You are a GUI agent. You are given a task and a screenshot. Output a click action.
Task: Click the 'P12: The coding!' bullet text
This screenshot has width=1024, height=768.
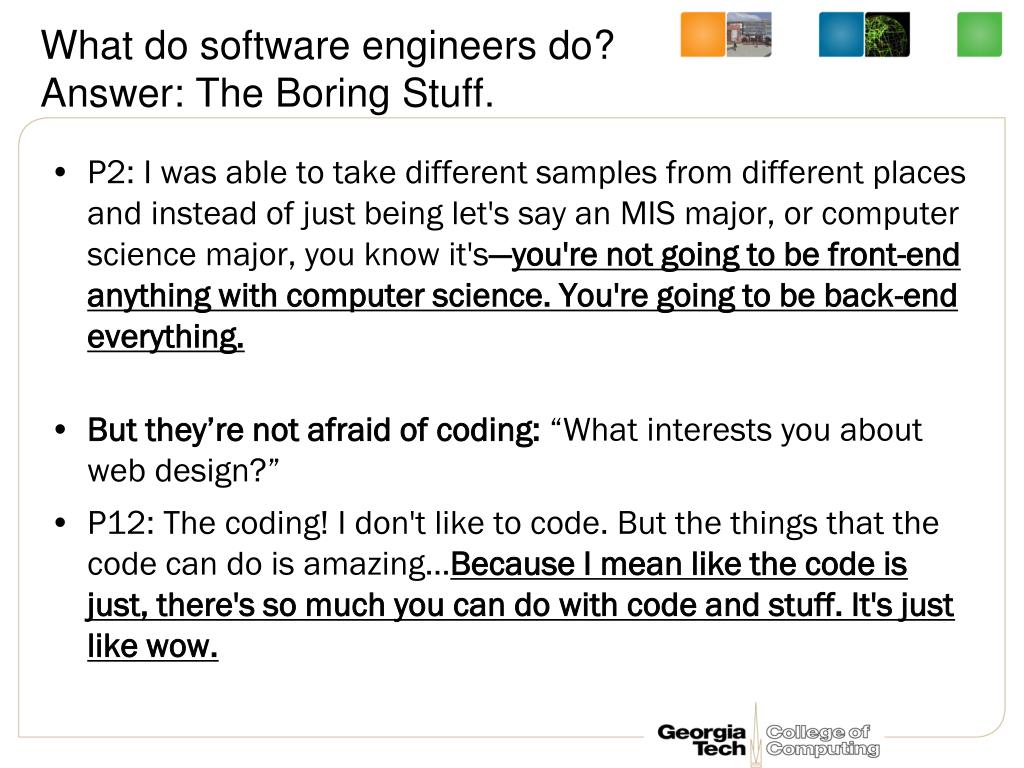[208, 523]
